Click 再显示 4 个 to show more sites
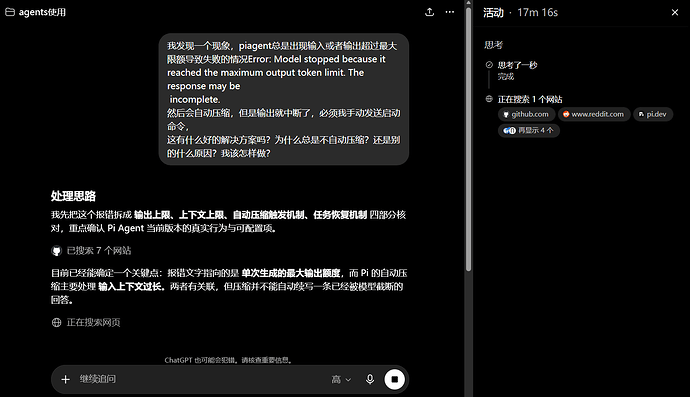The height and width of the screenshot is (397, 690). [529, 130]
